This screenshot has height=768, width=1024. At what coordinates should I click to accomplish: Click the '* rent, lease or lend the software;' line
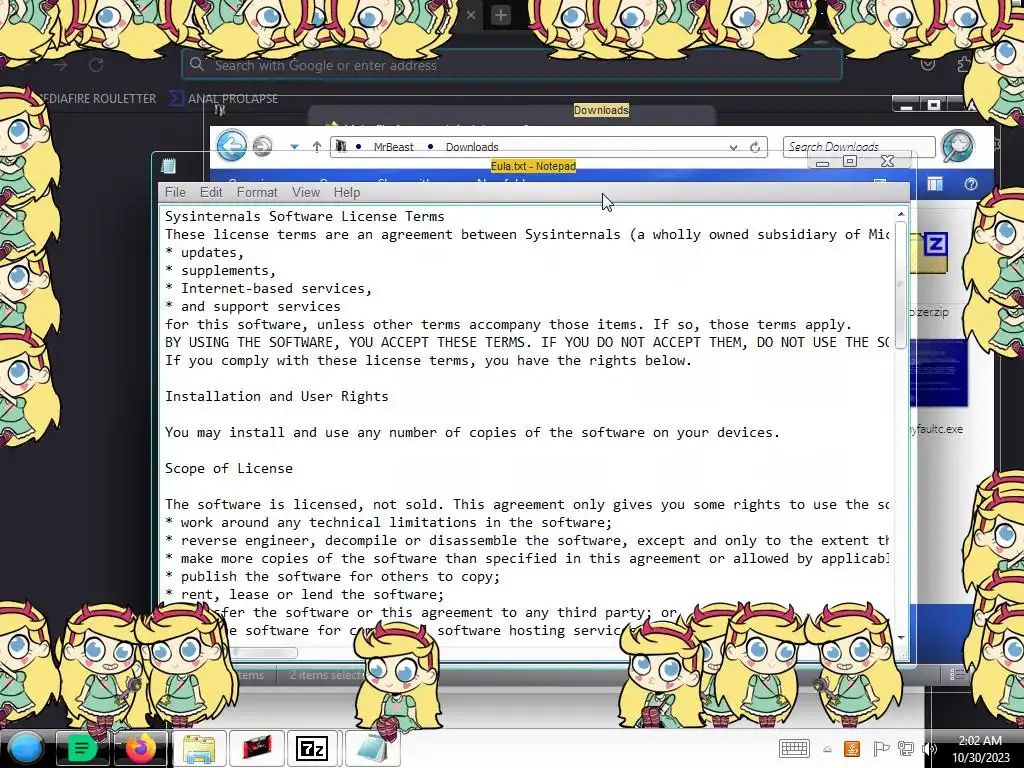pyautogui.click(x=304, y=594)
